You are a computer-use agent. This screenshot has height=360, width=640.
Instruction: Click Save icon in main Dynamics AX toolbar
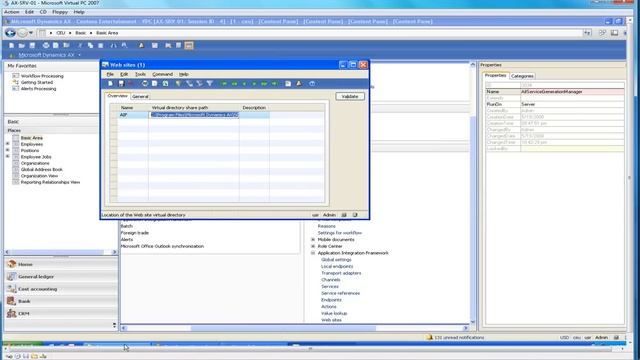(x=32, y=45)
